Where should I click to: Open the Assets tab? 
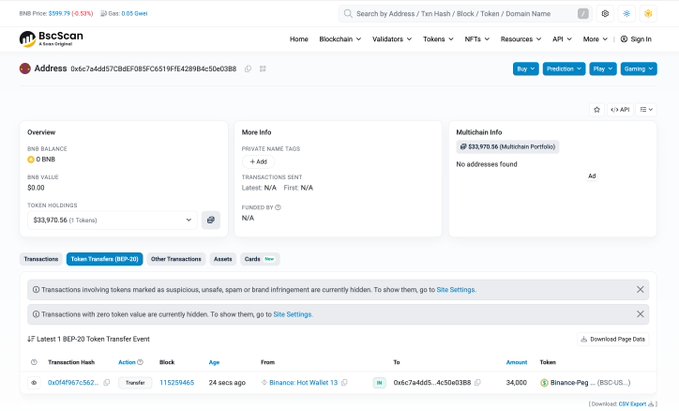tap(223, 259)
